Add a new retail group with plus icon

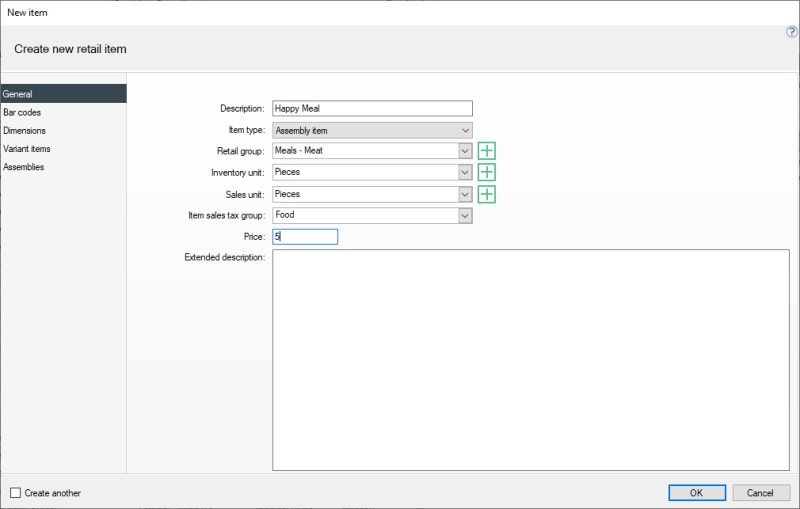click(x=487, y=151)
